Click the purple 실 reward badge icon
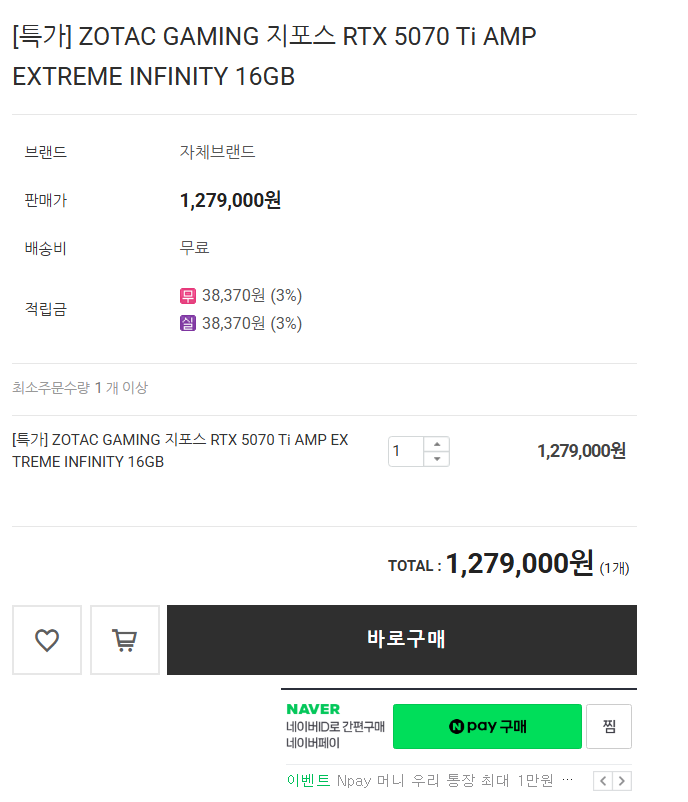The height and width of the screenshot is (802, 688). tap(188, 323)
